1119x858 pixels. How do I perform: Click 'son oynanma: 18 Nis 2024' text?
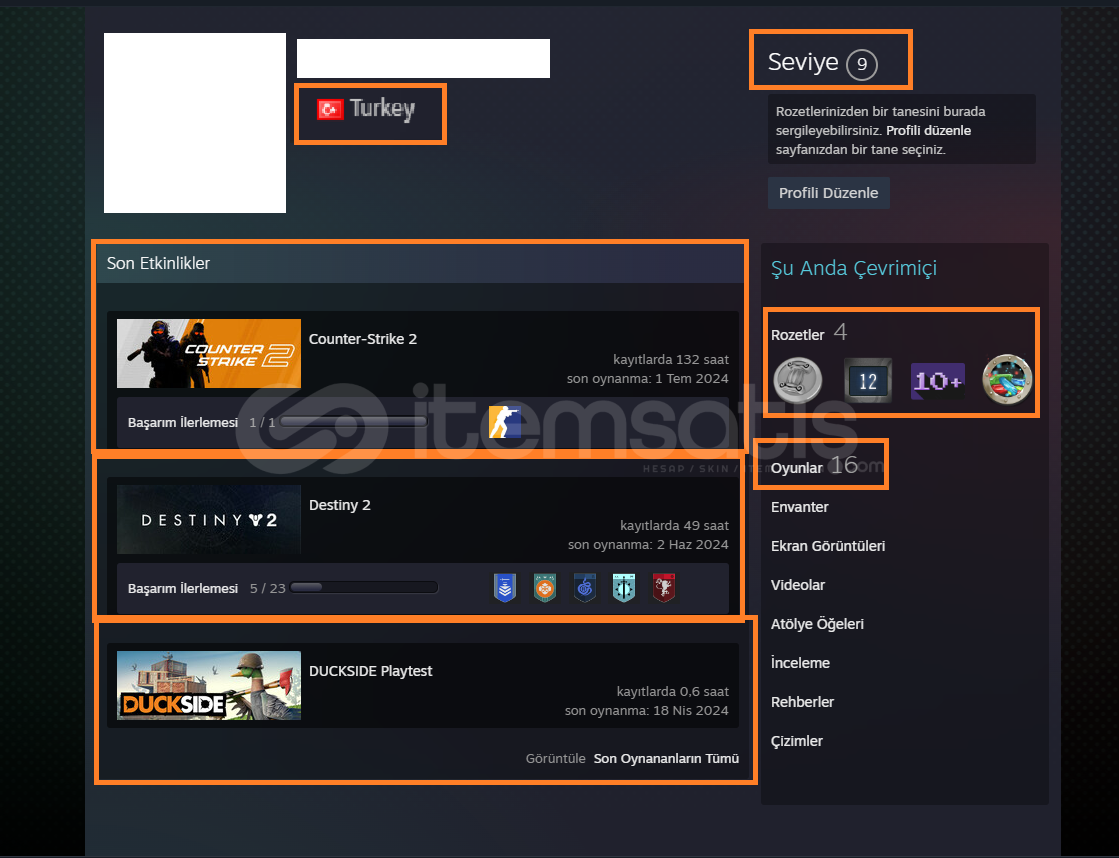coord(647,710)
